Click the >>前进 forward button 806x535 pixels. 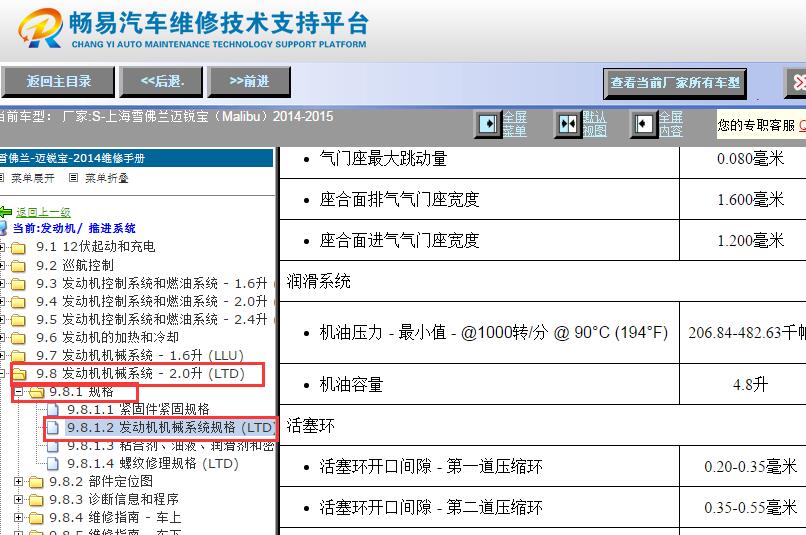point(249,82)
